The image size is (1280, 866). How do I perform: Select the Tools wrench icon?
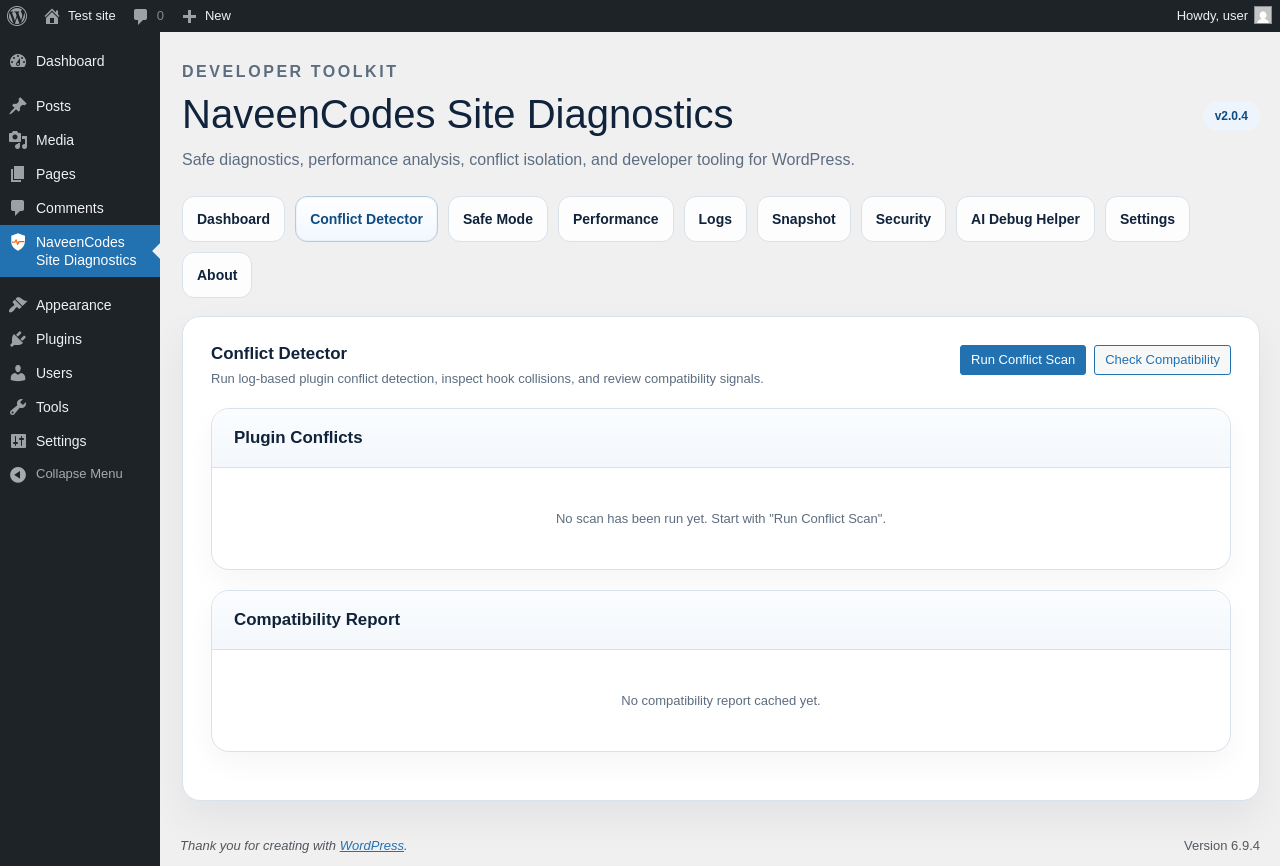coord(18,407)
